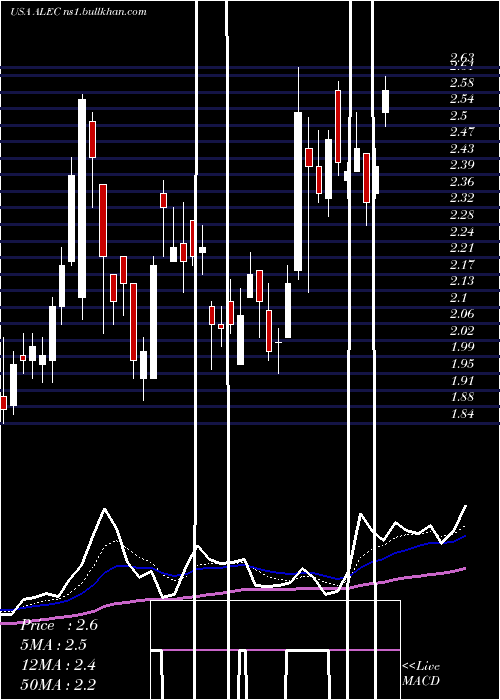Click the 2.24 price axis label

[x=462, y=231]
